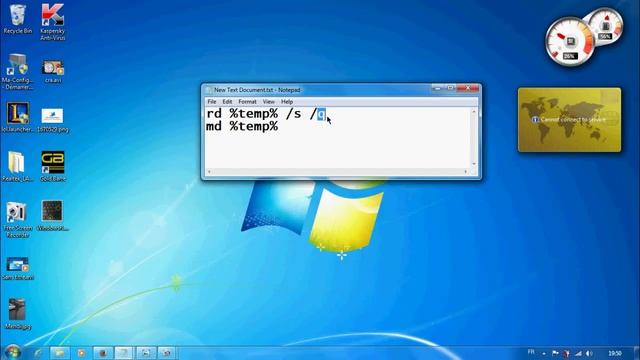Viewport: 640px width, 360px height.
Task: Select the Gold Bane shortcut icon
Action: click(x=53, y=167)
